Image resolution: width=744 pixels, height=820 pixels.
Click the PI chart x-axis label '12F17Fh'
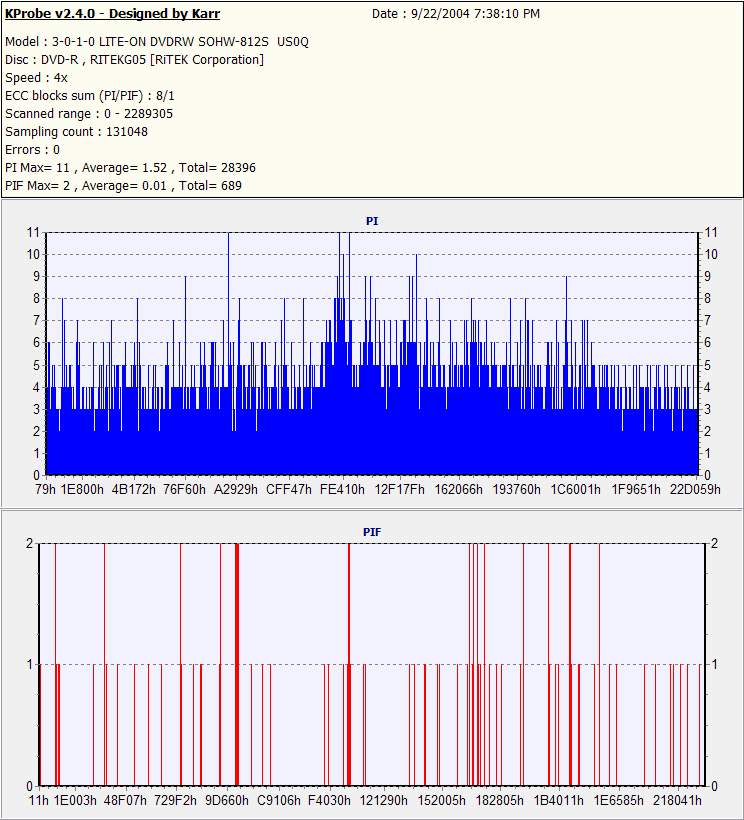399,489
